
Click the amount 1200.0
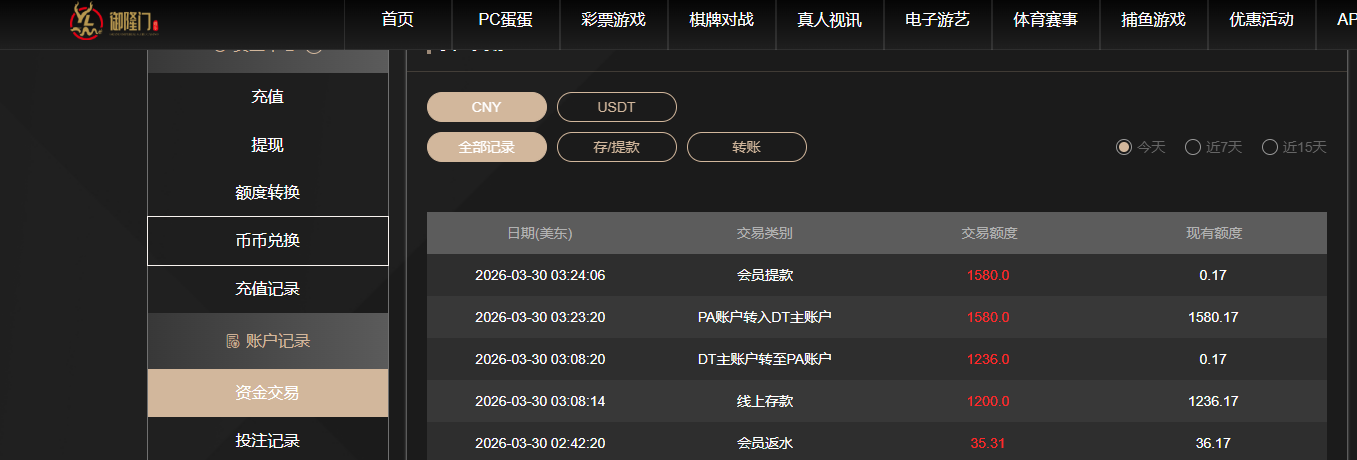(x=989, y=401)
